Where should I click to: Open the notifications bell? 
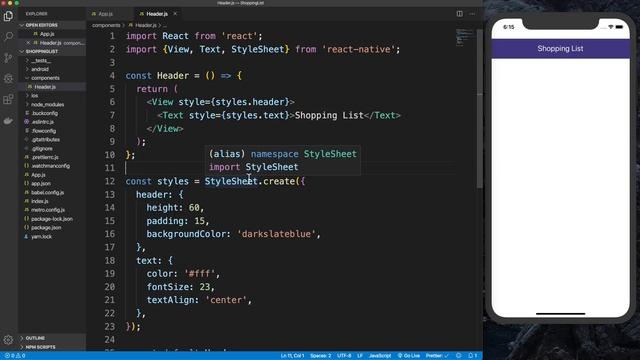point(473,356)
